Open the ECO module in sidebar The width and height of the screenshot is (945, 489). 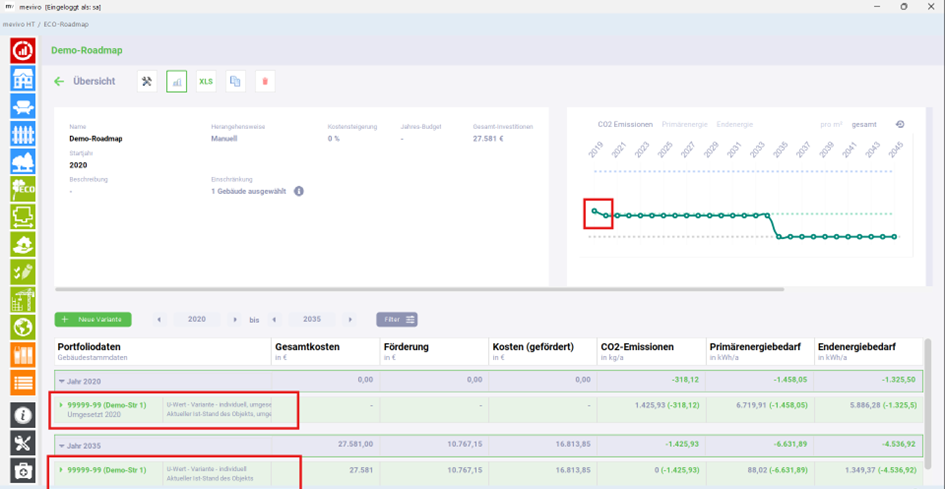[23, 189]
